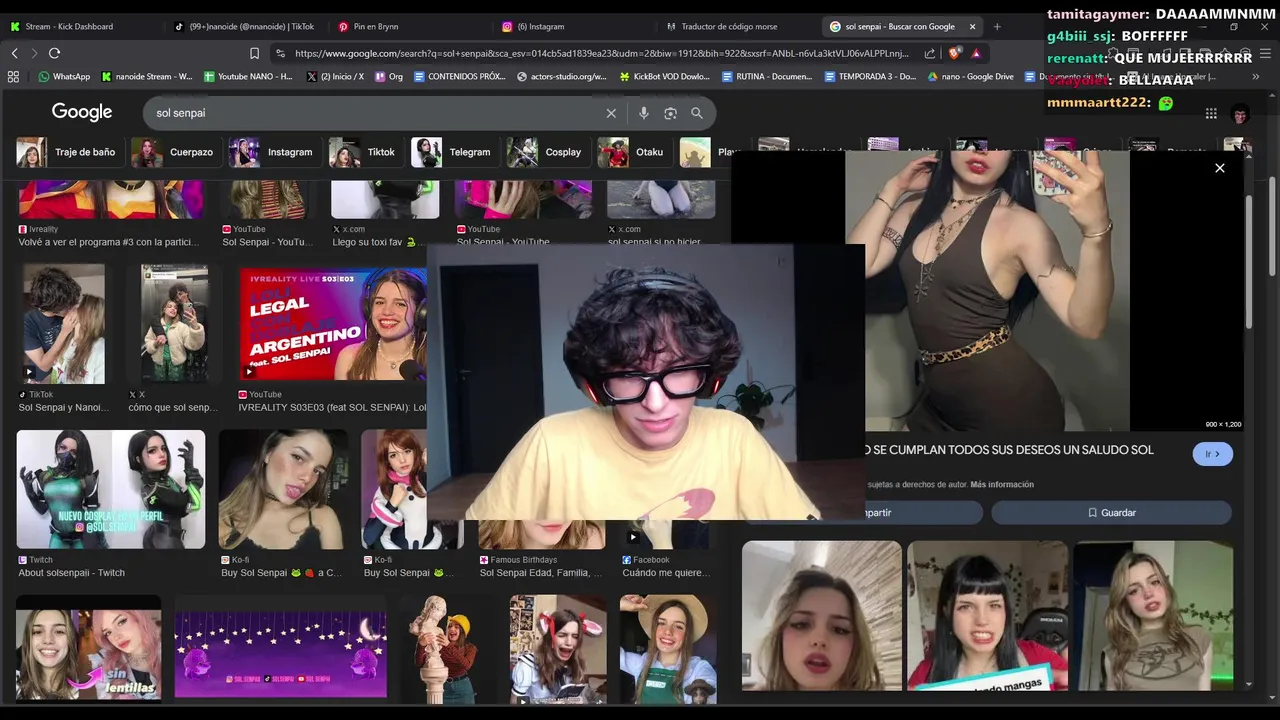Open the Google account profile avatar
Screen dimensions: 1280x720
(x=1240, y=114)
